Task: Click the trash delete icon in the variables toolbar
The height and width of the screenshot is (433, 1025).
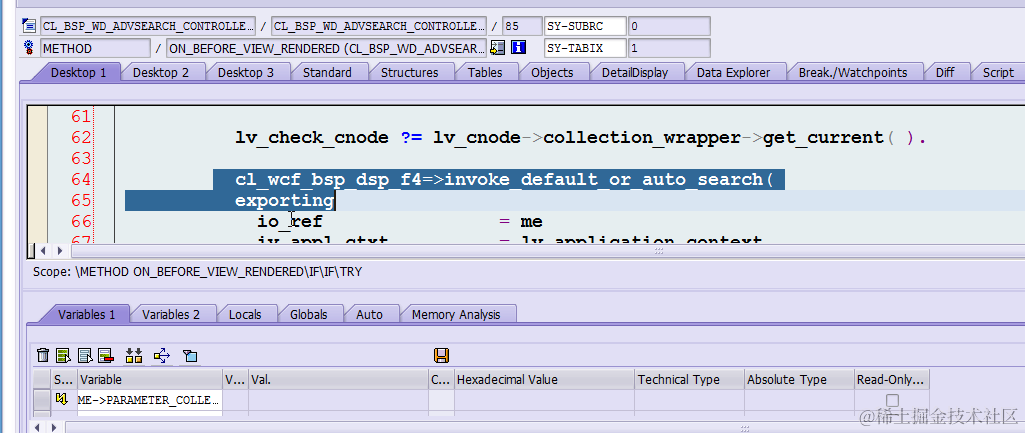Action: click(43, 356)
